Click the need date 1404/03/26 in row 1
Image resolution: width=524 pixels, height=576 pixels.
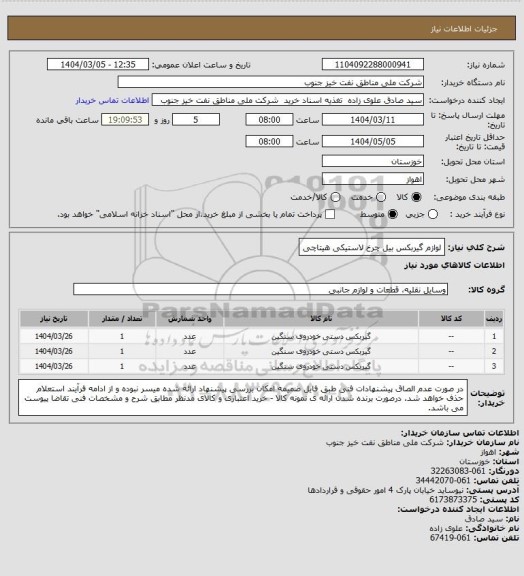54,336
